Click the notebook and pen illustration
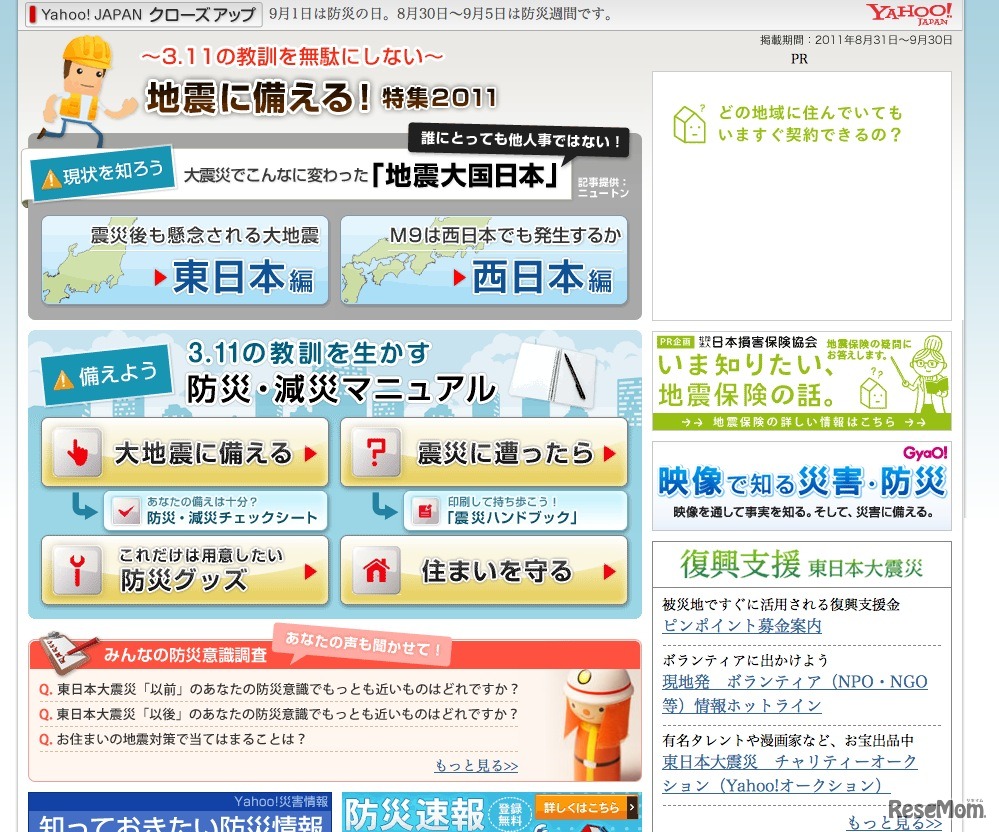 [556, 376]
